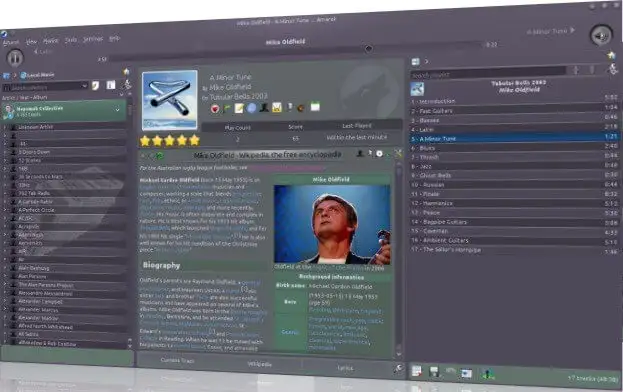Click the red heart love-track icon
The width and height of the screenshot is (623, 392).
[215, 108]
